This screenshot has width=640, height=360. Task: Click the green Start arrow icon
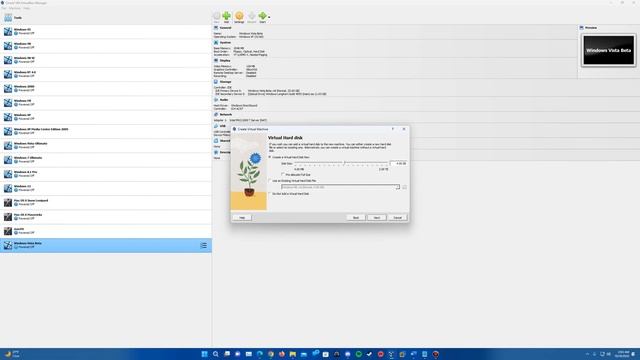pyautogui.click(x=262, y=16)
